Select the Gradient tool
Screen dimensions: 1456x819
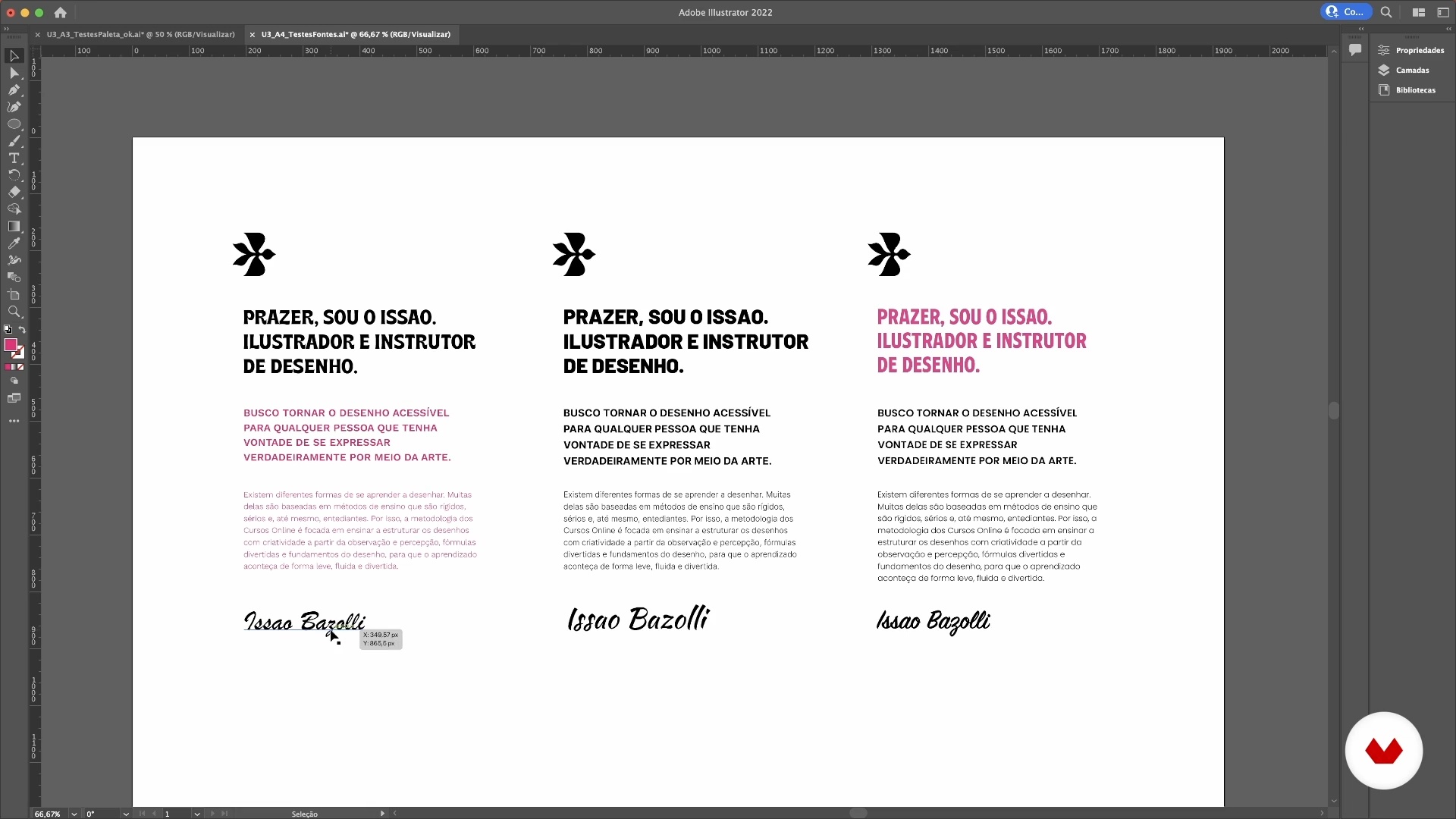tap(14, 226)
